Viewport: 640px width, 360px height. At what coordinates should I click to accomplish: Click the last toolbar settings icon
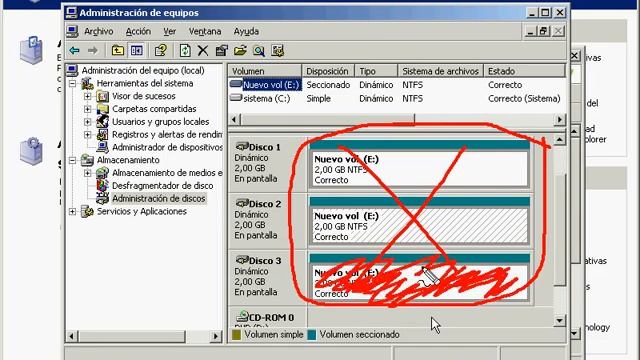[x=278, y=51]
